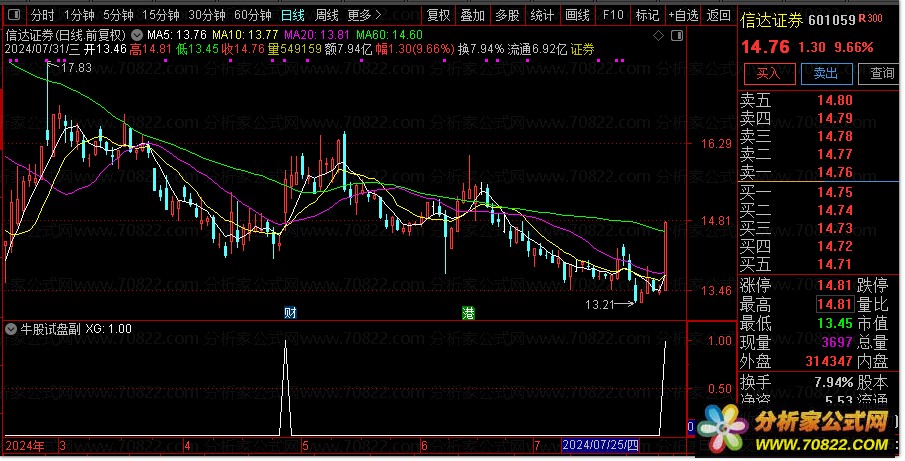This screenshot has width=905, height=461.
Task: Click the 叠加 overlay button
Action: [x=473, y=15]
